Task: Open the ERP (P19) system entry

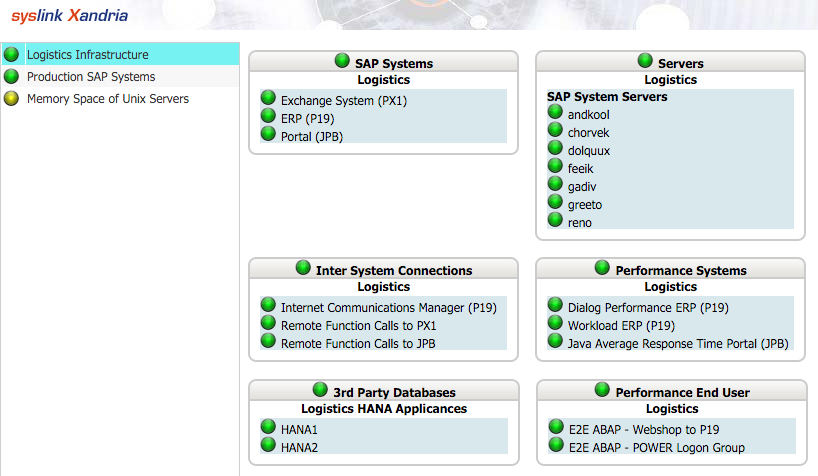Action: click(x=307, y=119)
